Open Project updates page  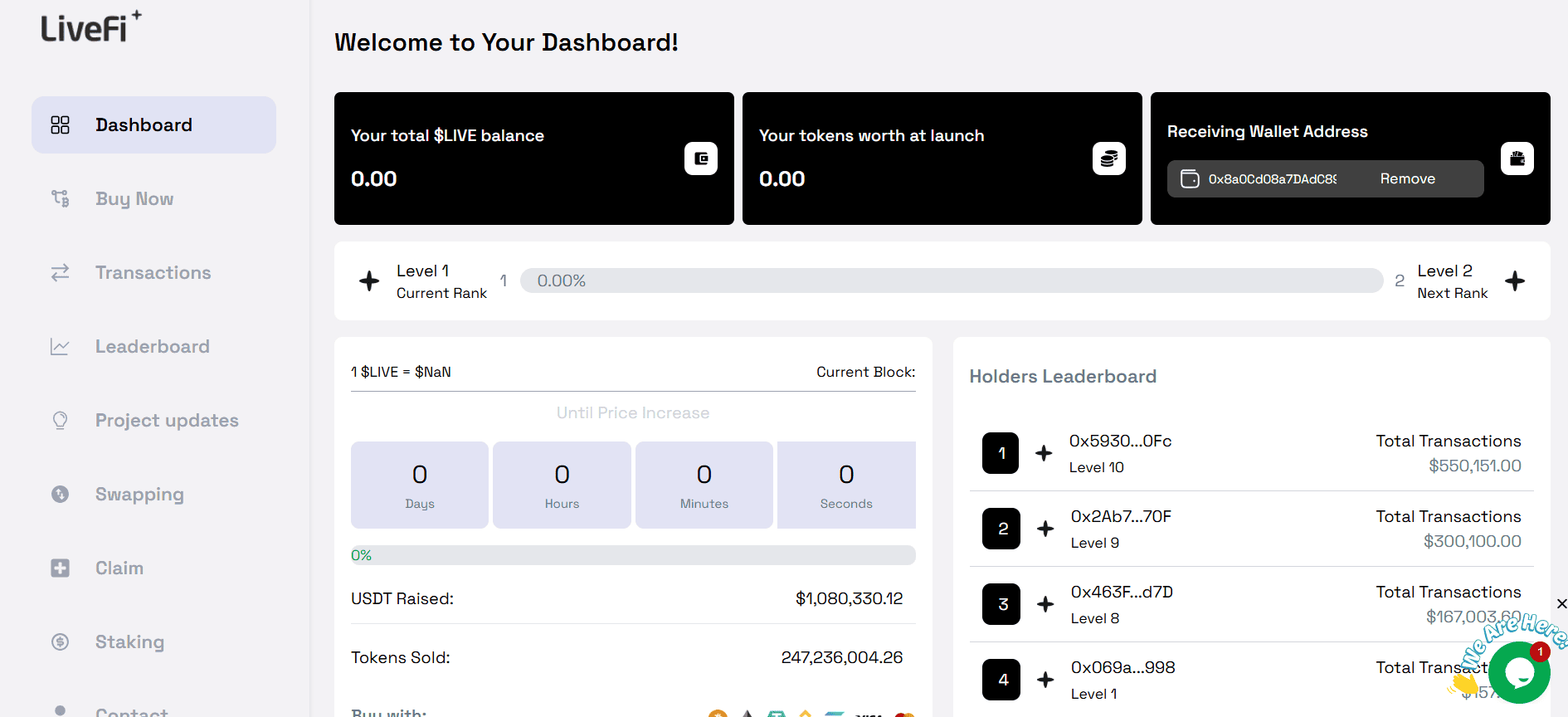pyautogui.click(x=166, y=421)
